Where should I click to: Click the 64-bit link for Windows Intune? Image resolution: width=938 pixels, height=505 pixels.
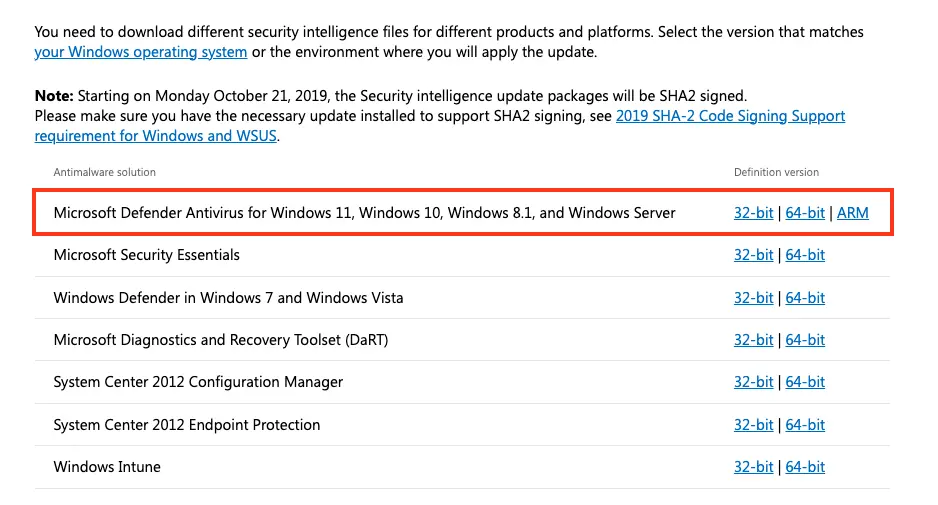(x=805, y=467)
